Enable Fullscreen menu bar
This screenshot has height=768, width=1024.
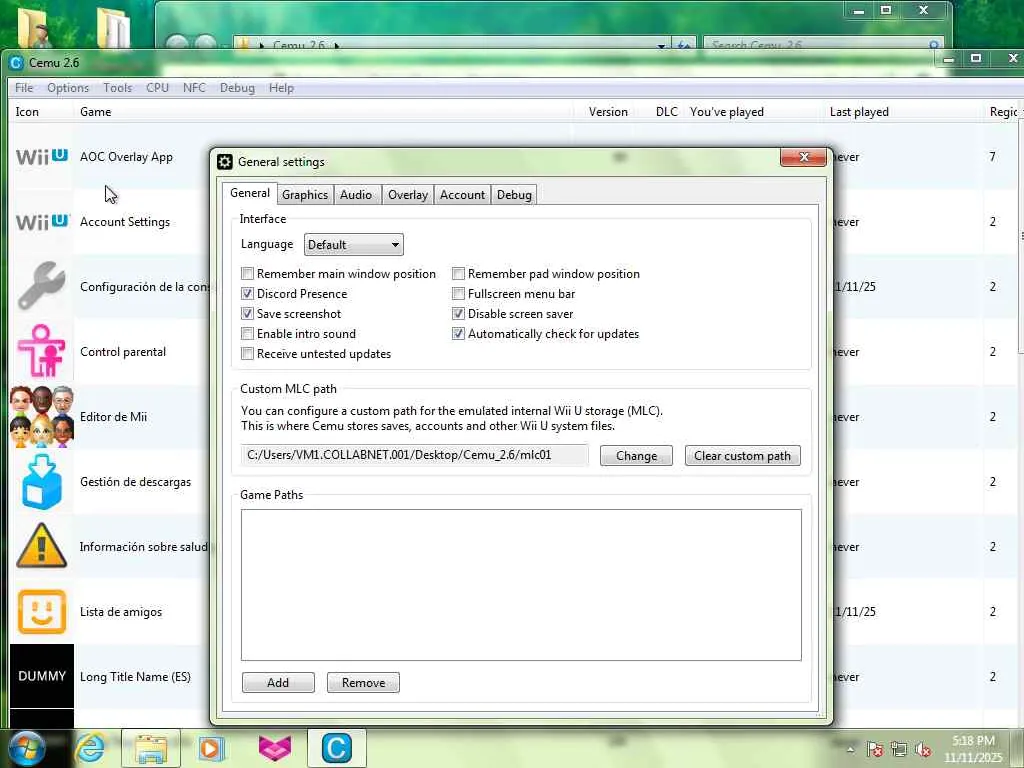tap(458, 294)
